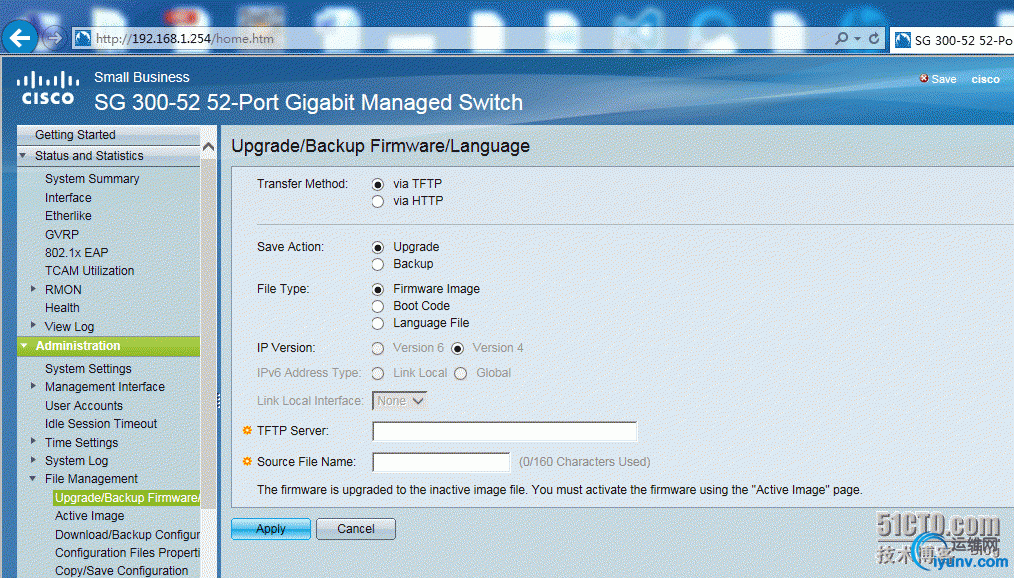
Task: Click the TFTP Server input field
Action: 504,431
